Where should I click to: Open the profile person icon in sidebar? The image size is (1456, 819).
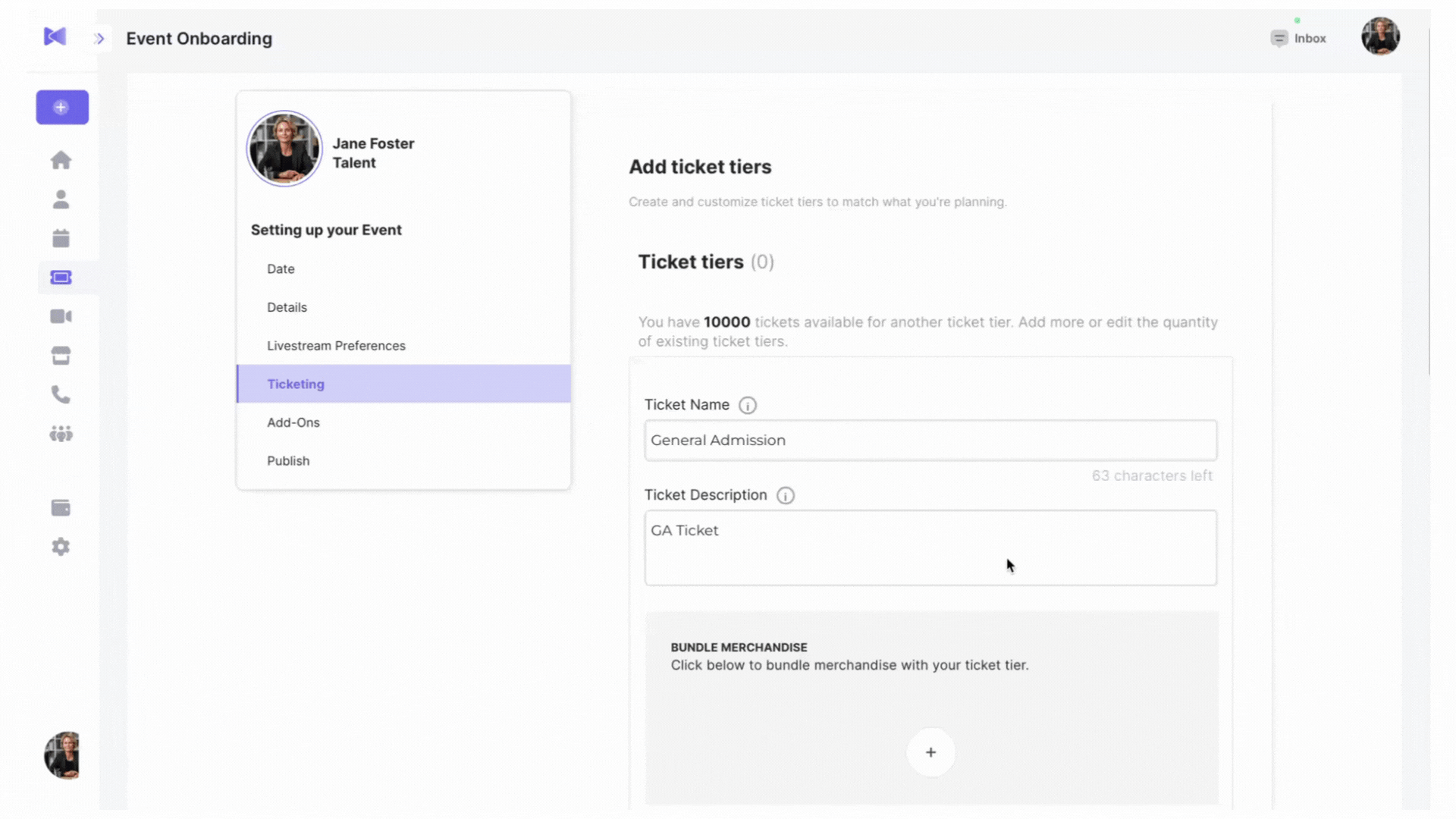(x=61, y=199)
